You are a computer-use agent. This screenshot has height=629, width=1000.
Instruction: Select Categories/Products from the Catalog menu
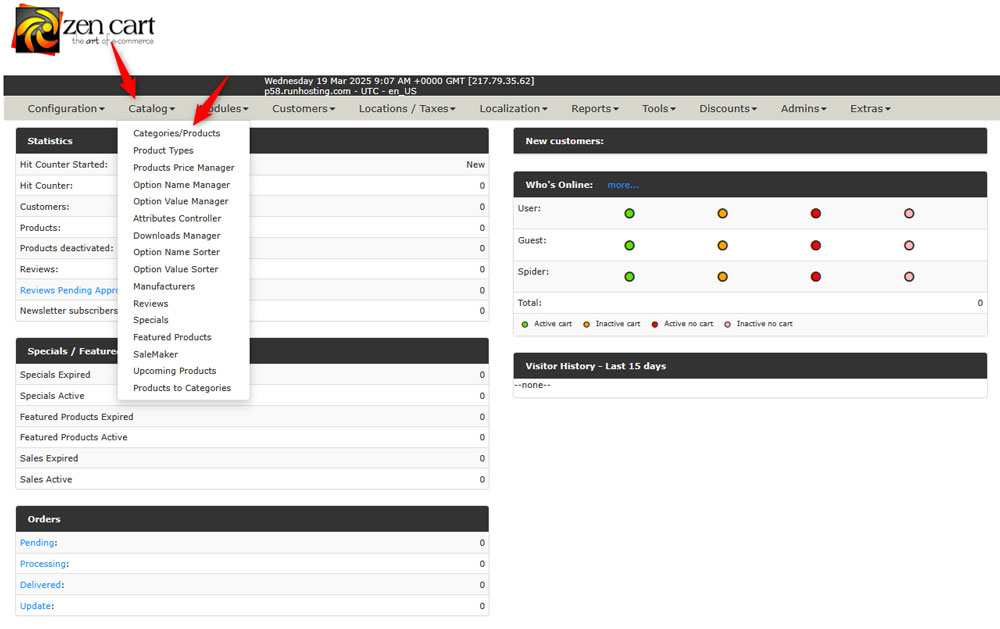[177, 133]
